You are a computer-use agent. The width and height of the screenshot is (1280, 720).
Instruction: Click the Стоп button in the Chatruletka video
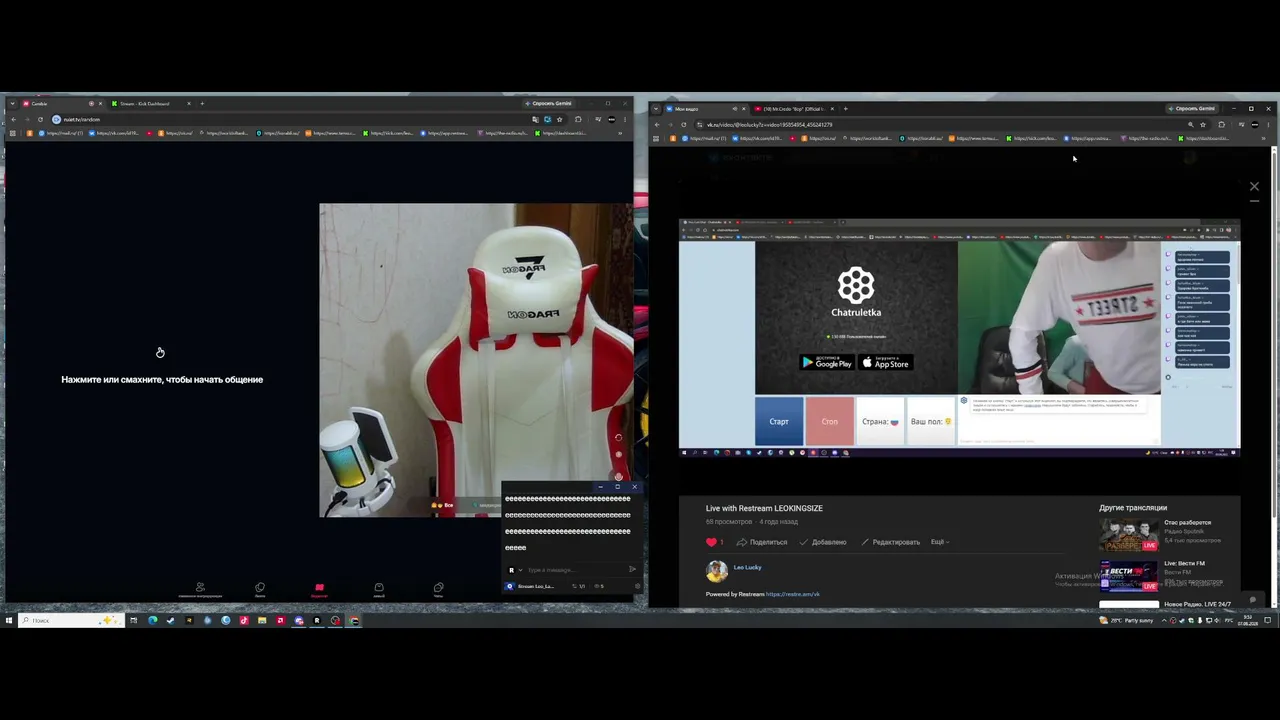830,421
